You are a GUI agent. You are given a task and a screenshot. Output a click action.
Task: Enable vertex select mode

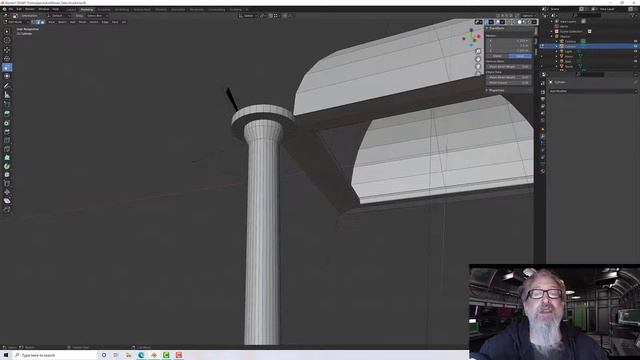tap(33, 22)
